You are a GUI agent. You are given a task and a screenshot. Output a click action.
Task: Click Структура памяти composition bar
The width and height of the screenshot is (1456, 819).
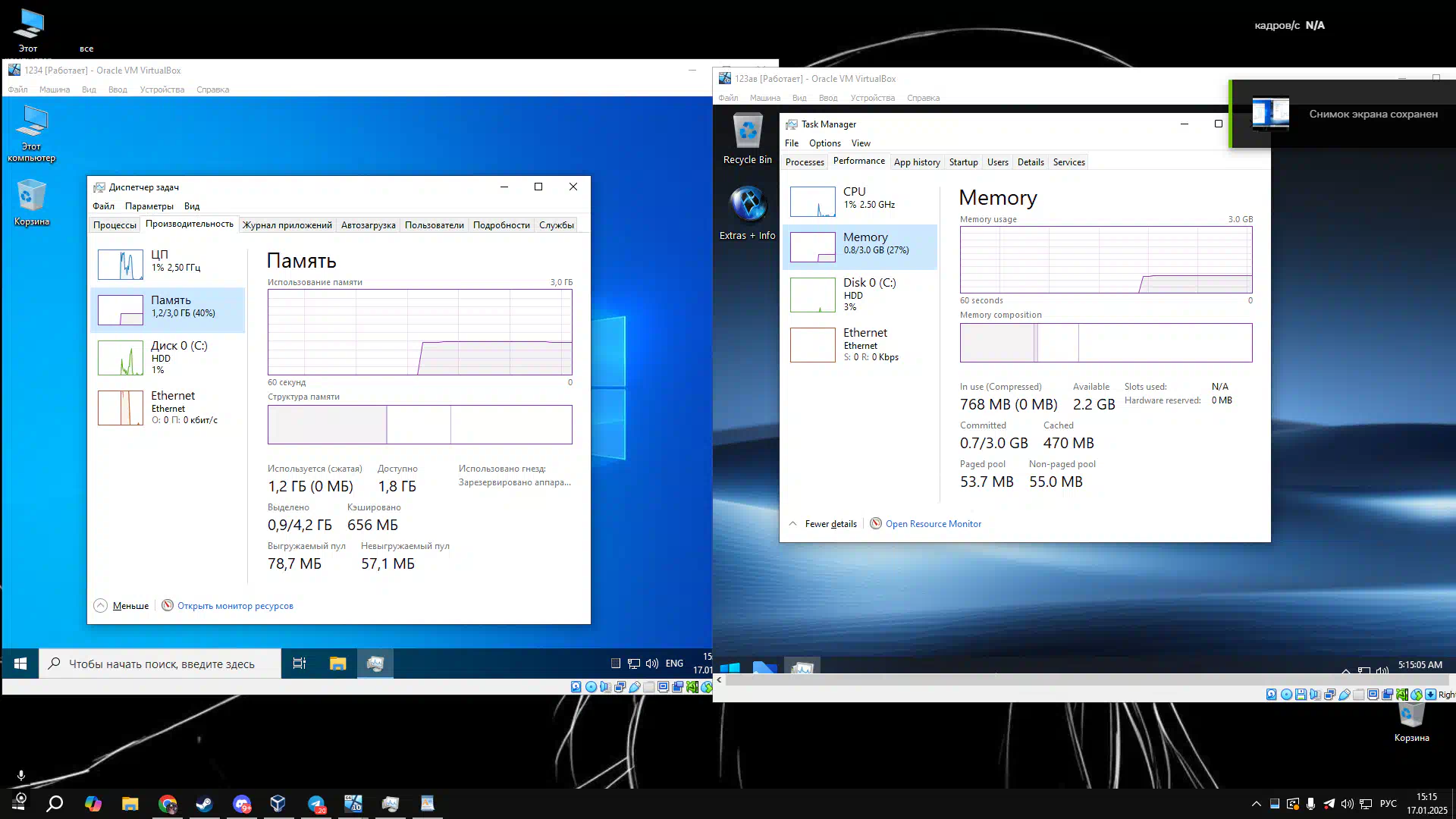419,425
